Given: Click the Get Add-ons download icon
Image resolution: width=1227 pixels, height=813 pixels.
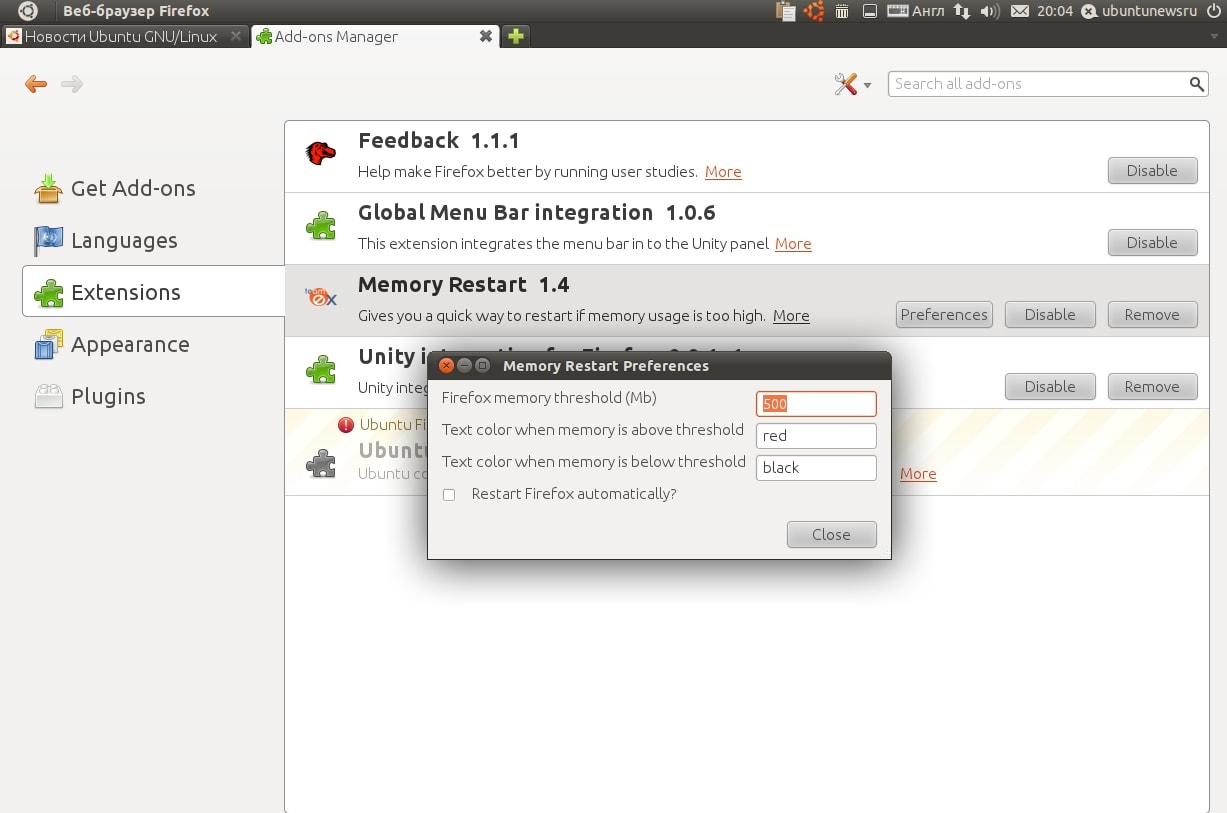Looking at the screenshot, I should [48, 188].
